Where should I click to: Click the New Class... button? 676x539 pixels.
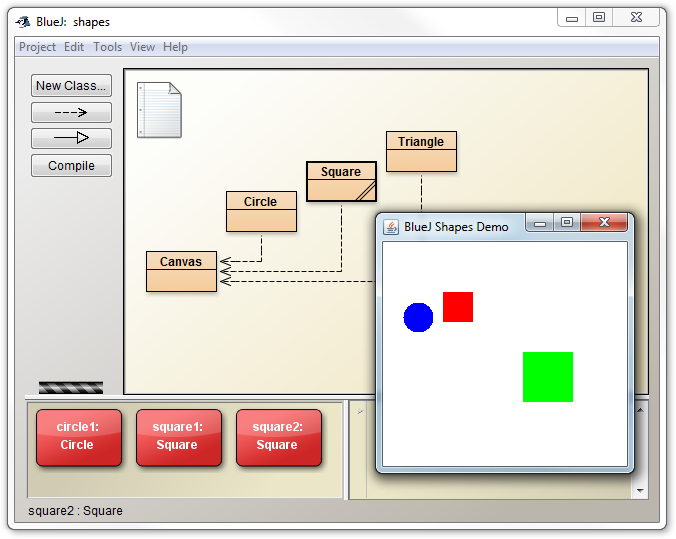(71, 85)
